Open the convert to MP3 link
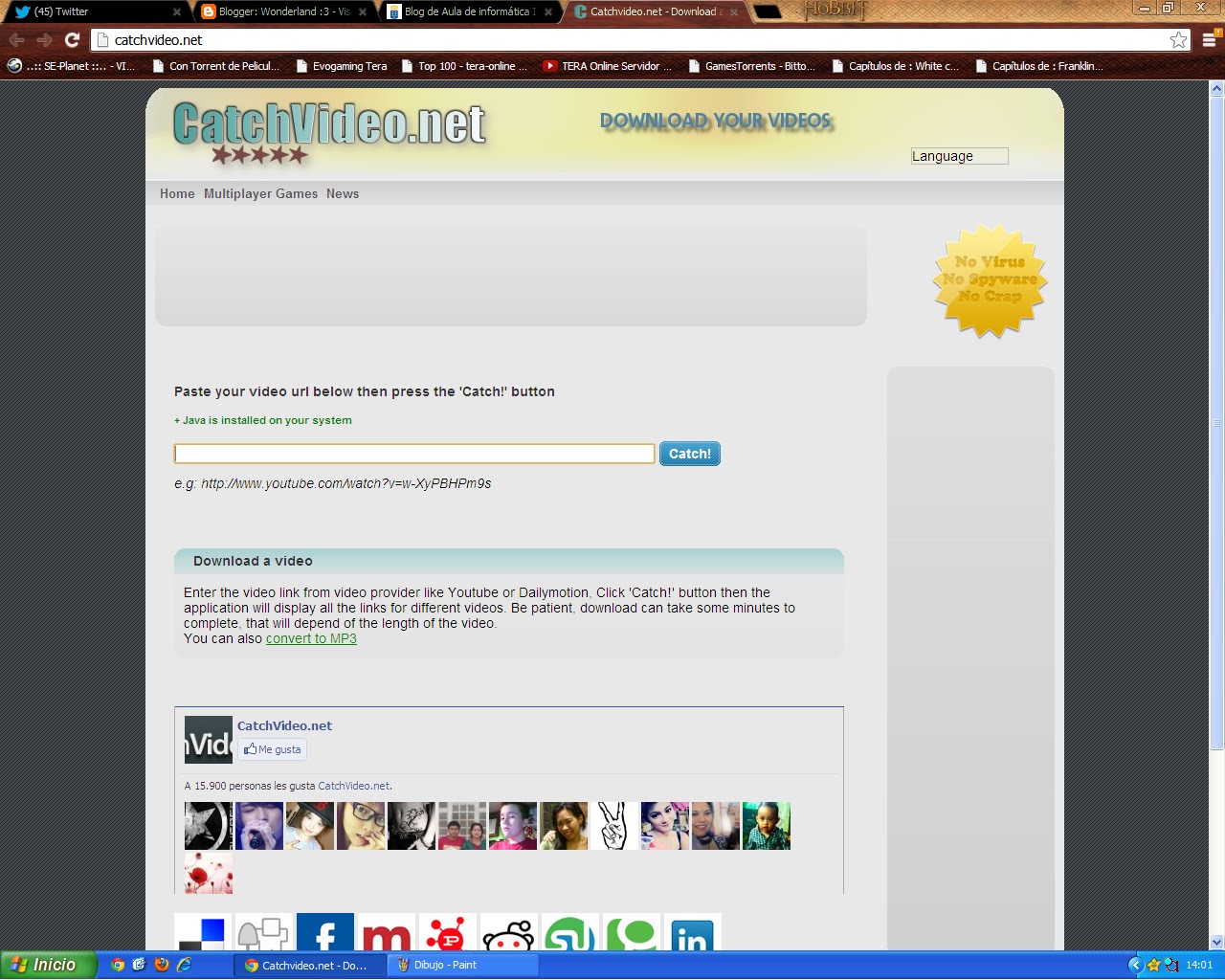 pyautogui.click(x=311, y=638)
